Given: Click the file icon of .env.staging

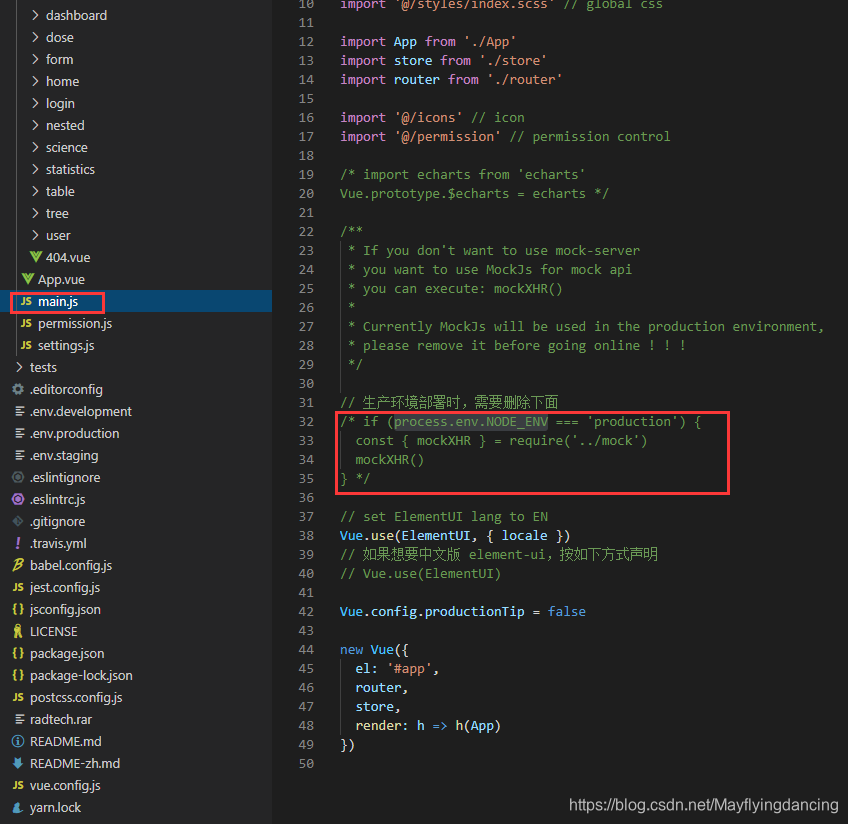Looking at the screenshot, I should pyautogui.click(x=19, y=455).
